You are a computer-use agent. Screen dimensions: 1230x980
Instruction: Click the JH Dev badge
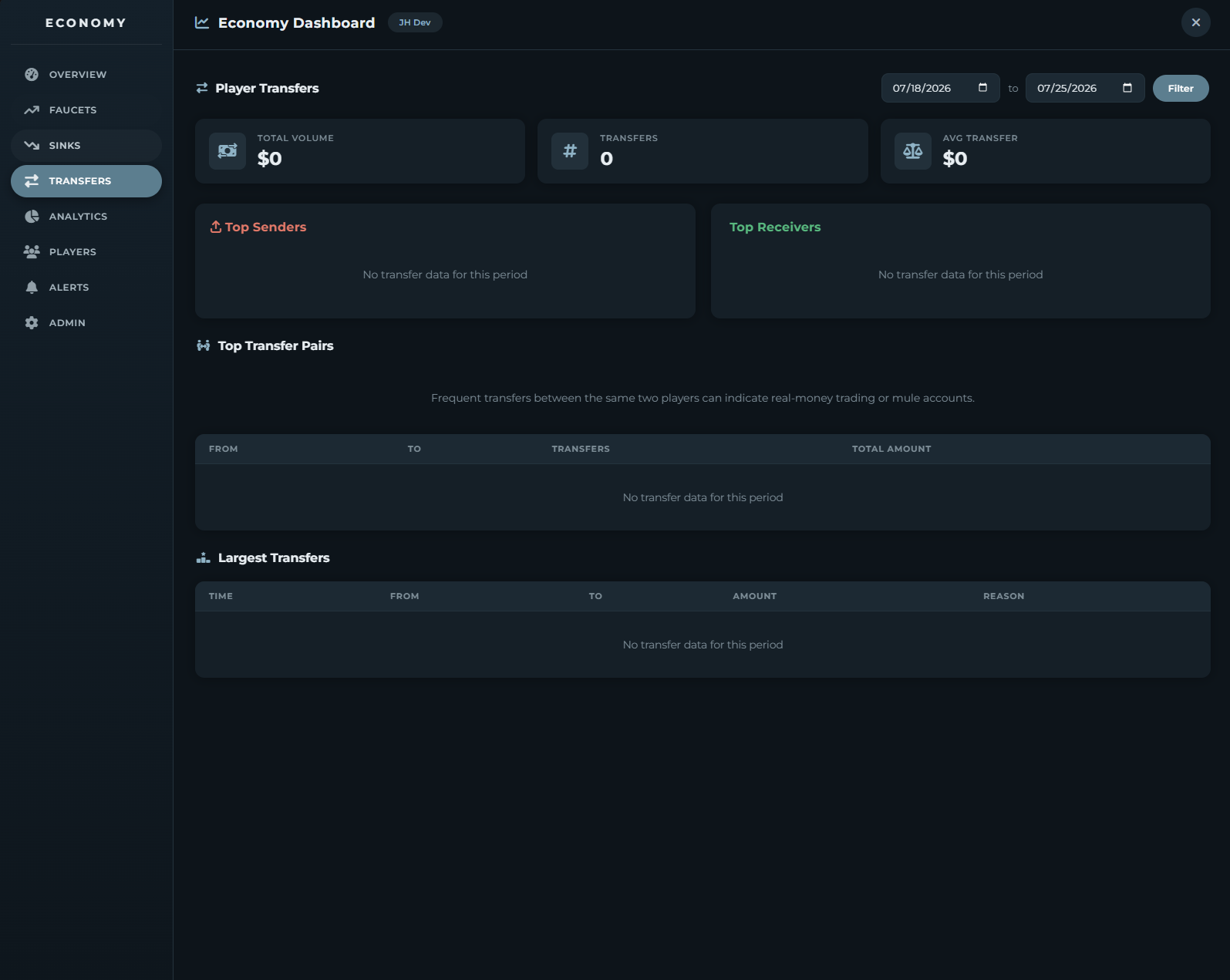point(415,22)
